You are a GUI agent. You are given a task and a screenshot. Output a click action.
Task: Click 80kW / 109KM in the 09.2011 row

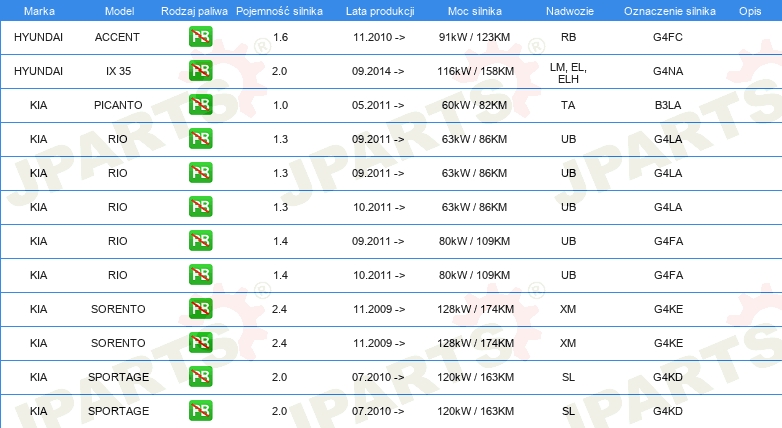tap(474, 240)
